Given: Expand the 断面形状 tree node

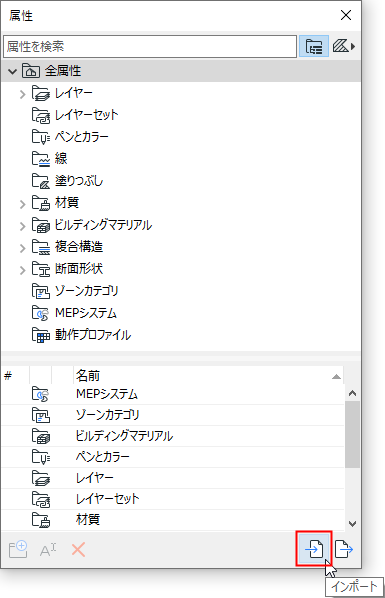Looking at the screenshot, I should coord(23,270).
